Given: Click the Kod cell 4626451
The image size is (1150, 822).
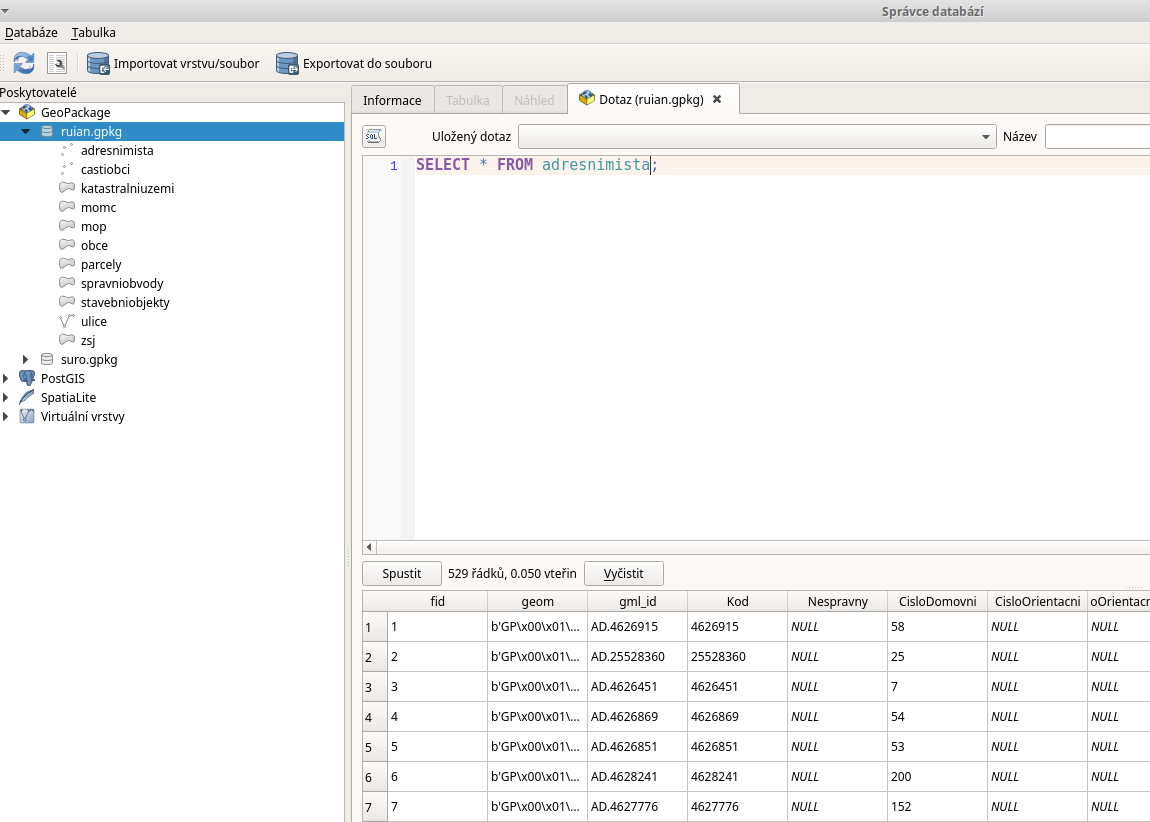Looking at the screenshot, I should point(737,687).
